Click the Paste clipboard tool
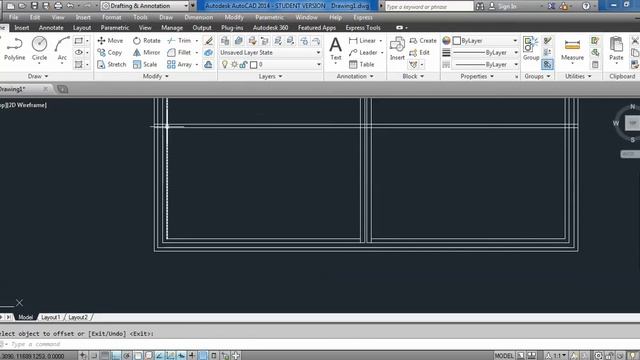 pos(616,49)
